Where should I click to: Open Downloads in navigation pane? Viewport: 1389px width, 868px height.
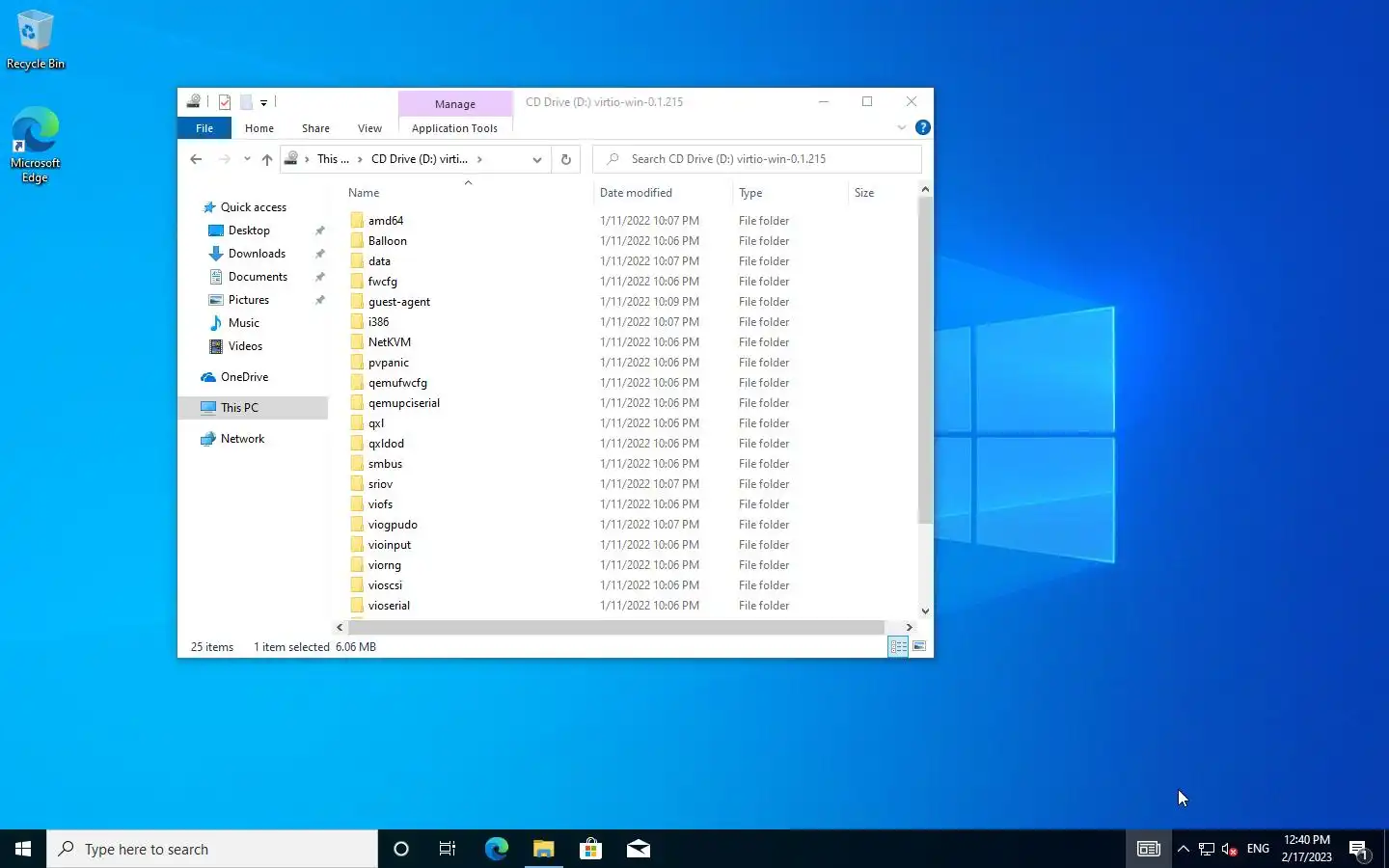click(x=257, y=254)
